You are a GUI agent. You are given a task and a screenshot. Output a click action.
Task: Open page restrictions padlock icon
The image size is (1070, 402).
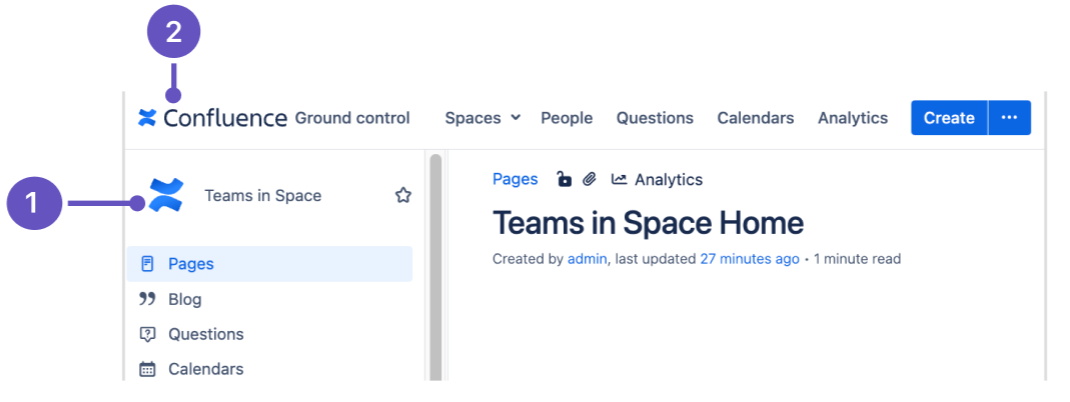point(564,180)
